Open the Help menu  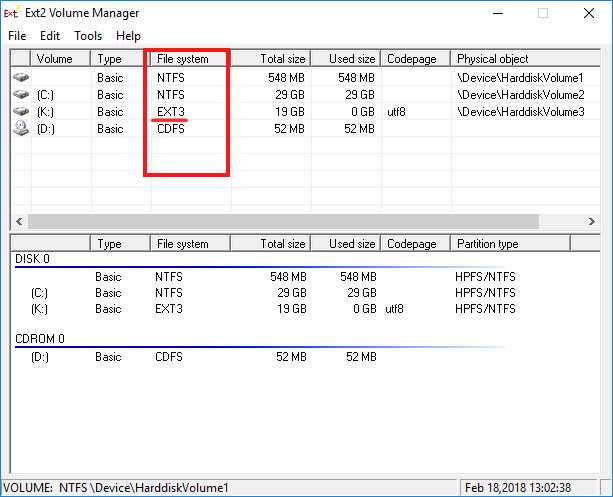coord(128,36)
